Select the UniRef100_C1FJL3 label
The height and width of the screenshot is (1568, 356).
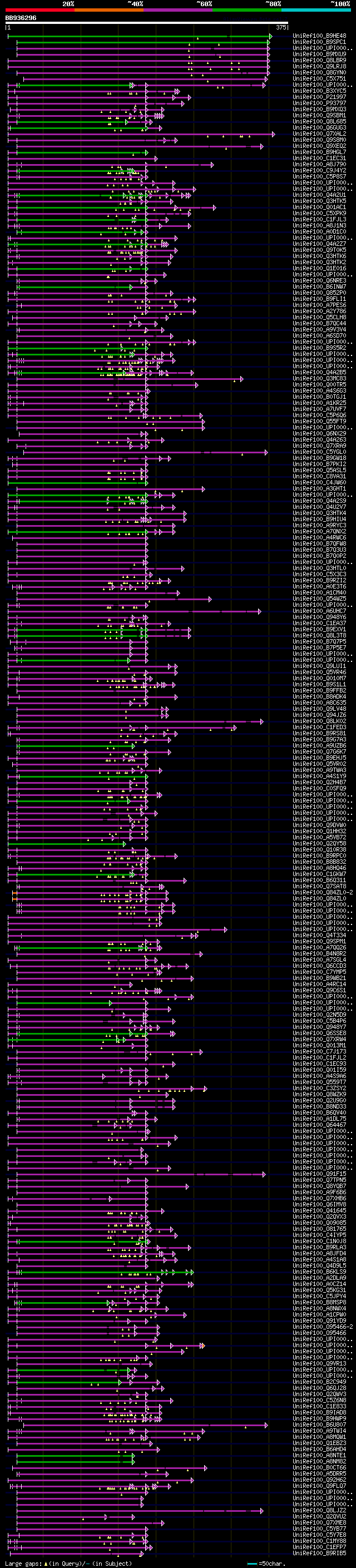319,220
